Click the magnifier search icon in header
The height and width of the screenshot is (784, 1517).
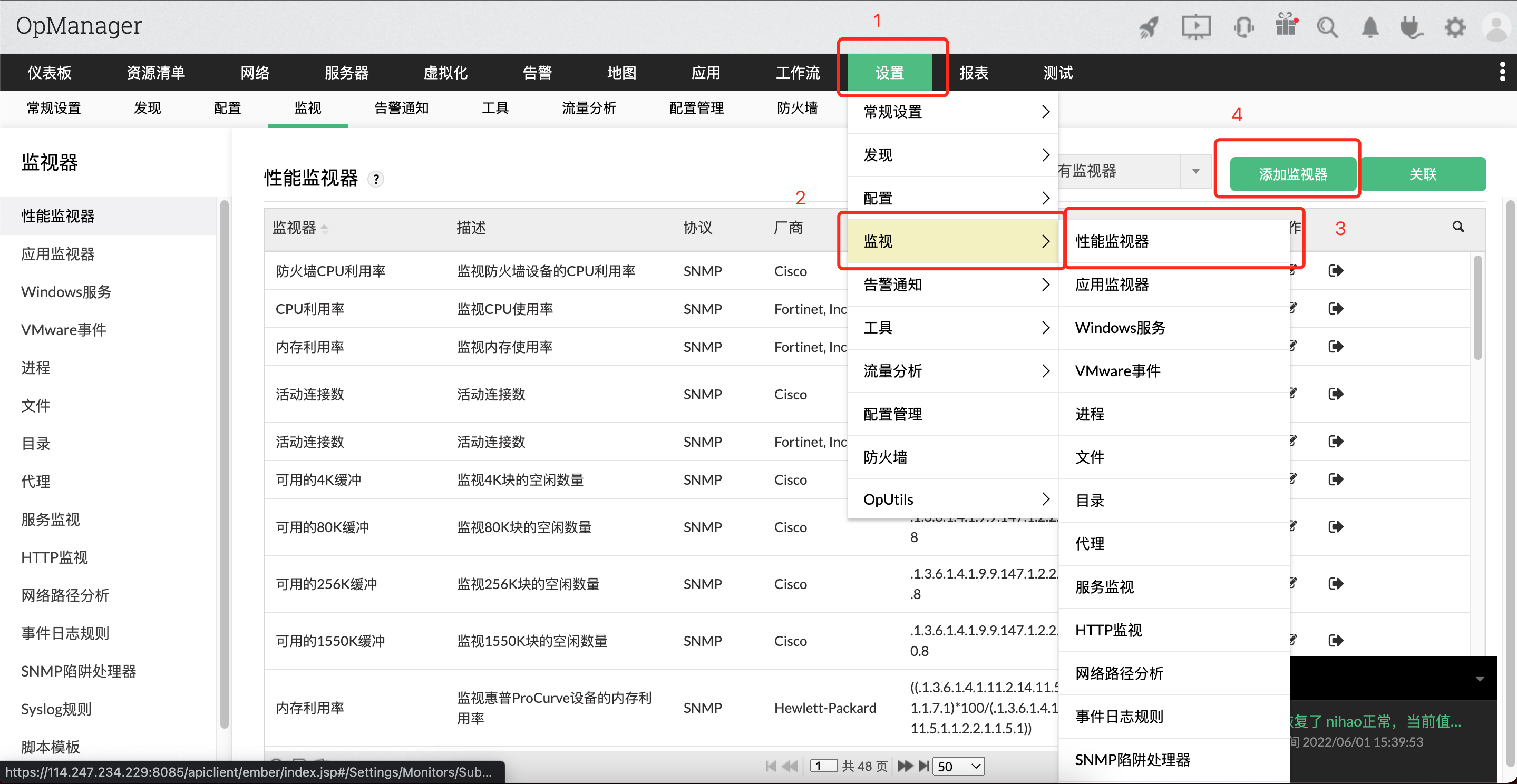pos(1327,27)
